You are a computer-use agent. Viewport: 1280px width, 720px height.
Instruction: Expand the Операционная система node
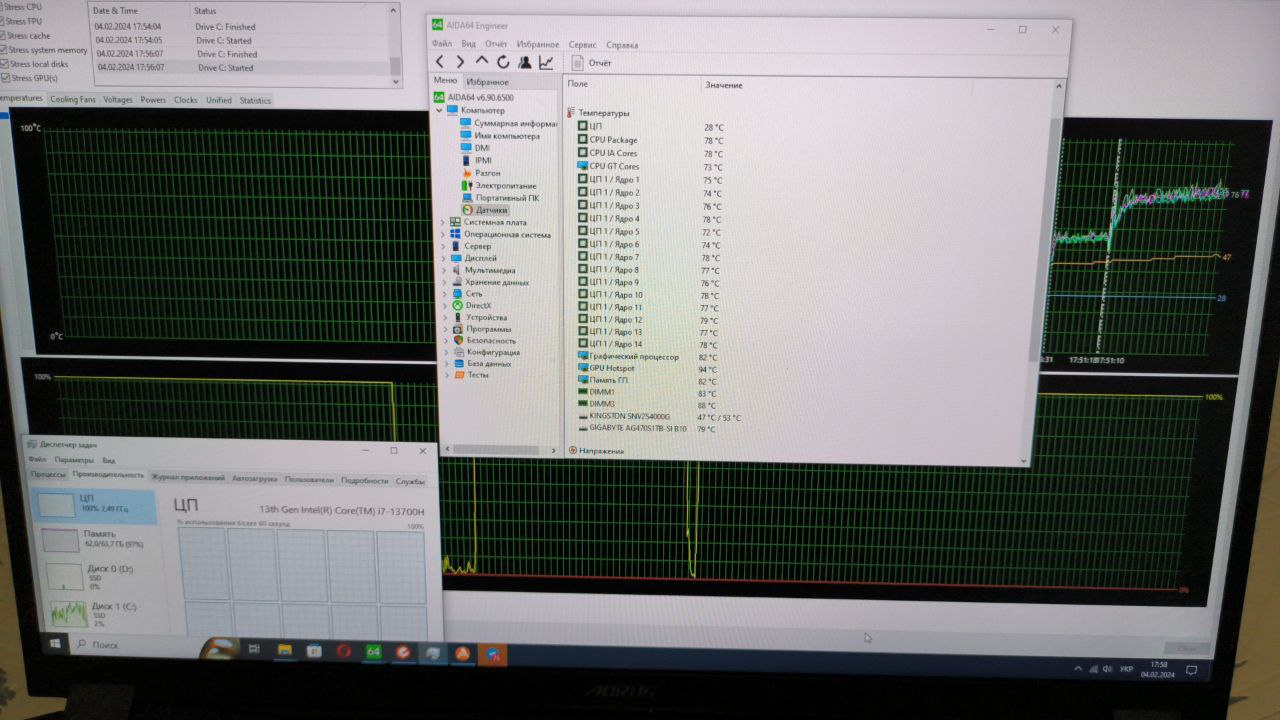pyautogui.click(x=443, y=234)
